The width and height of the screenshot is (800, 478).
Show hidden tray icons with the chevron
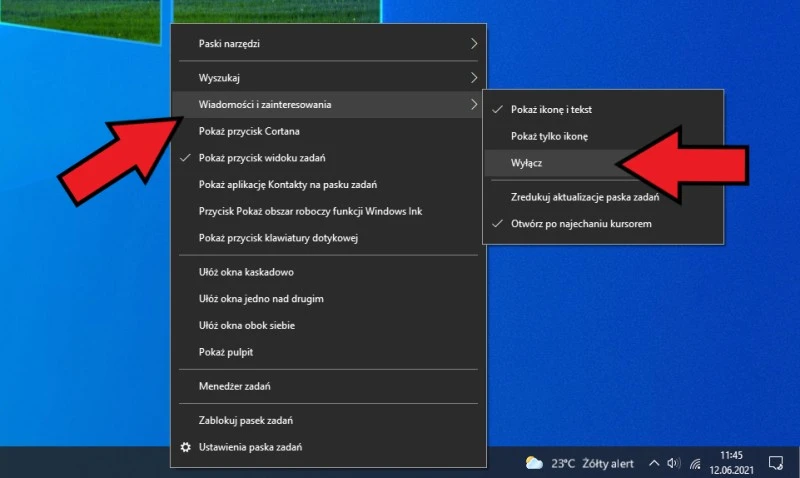click(653, 463)
